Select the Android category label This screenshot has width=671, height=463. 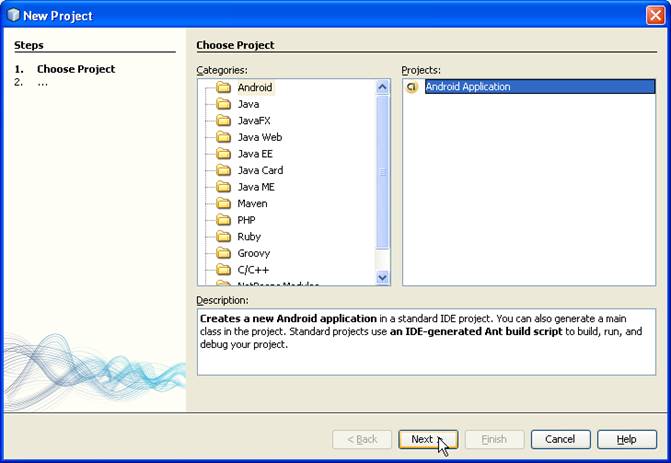pos(255,87)
